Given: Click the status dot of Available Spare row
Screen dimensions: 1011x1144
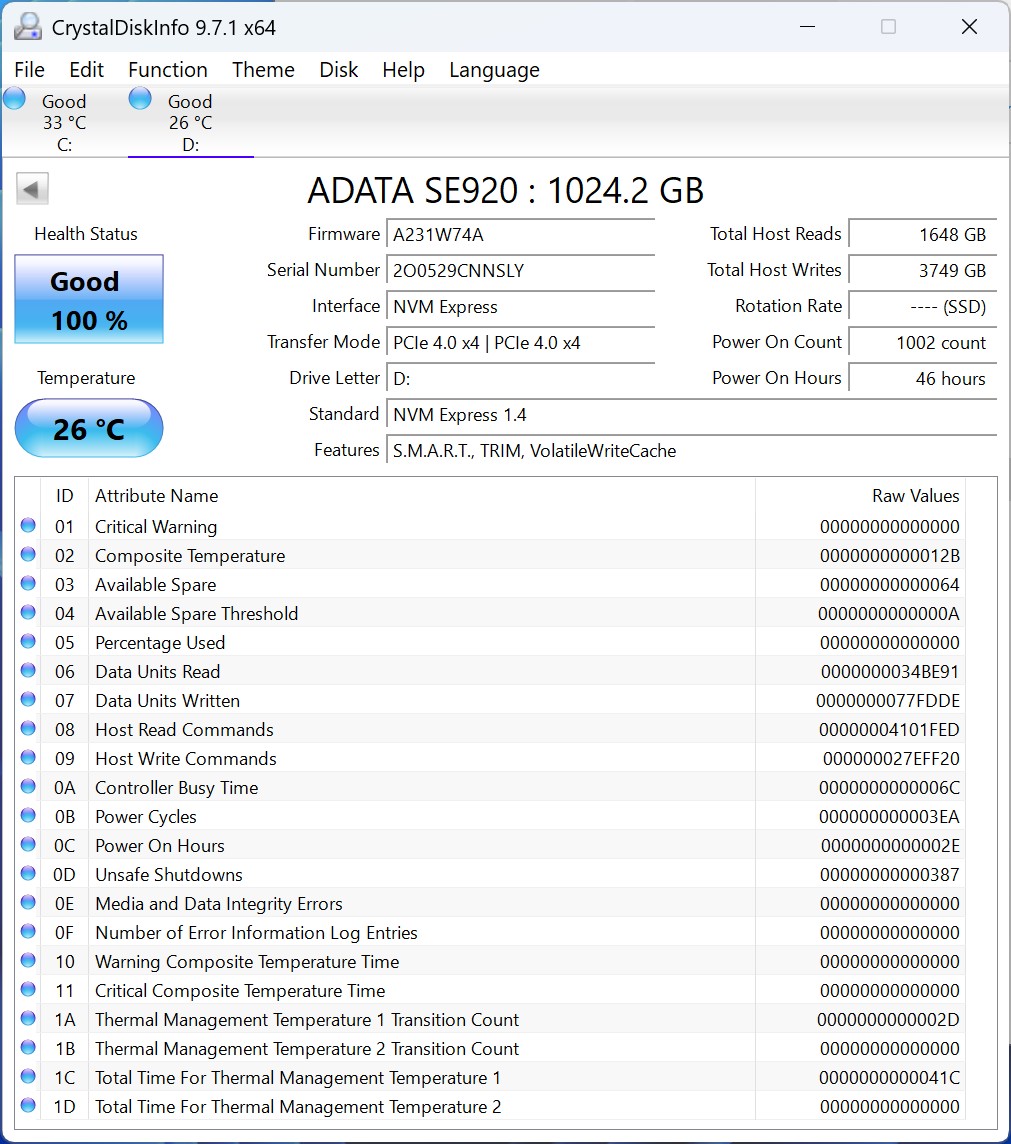Looking at the screenshot, I should [x=28, y=584].
